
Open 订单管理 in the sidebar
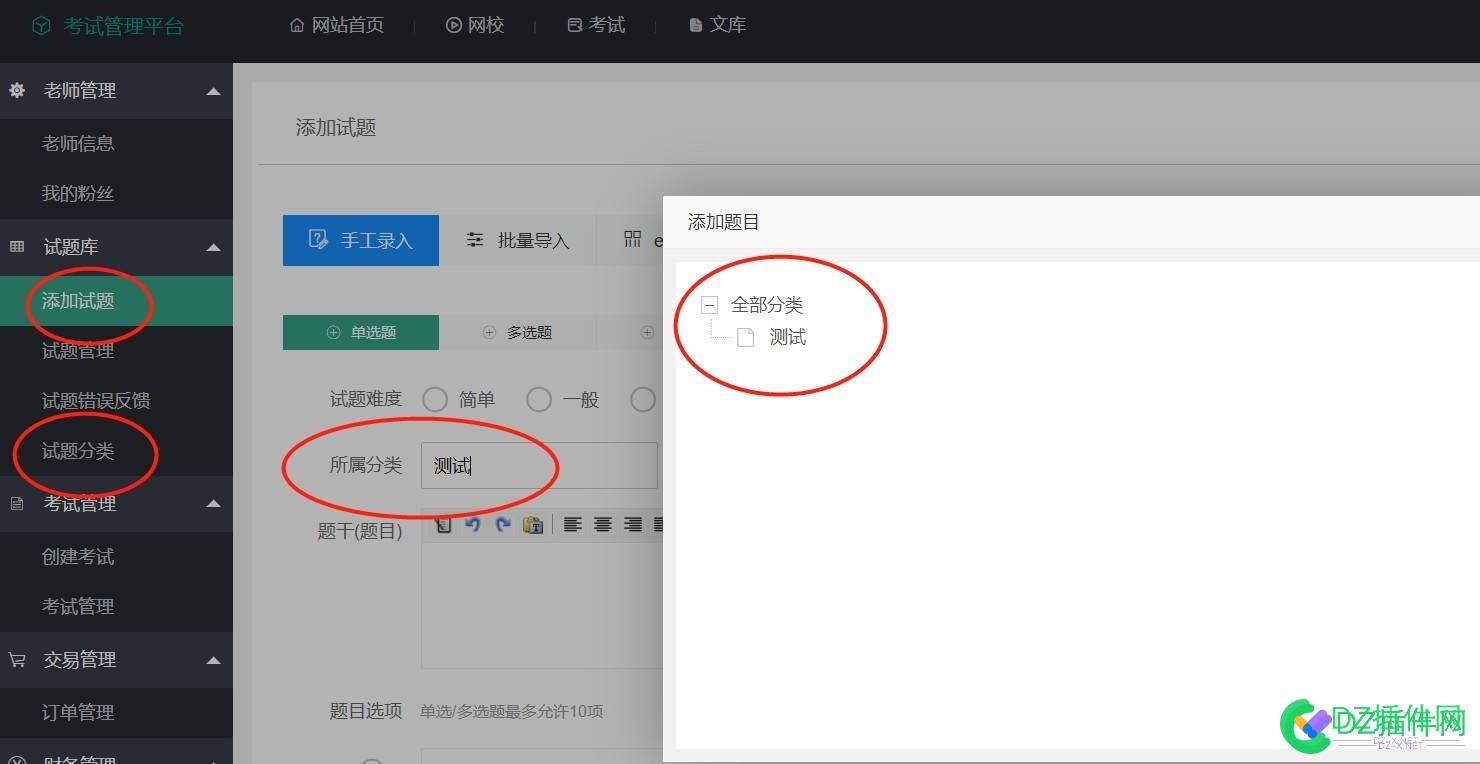(78, 712)
